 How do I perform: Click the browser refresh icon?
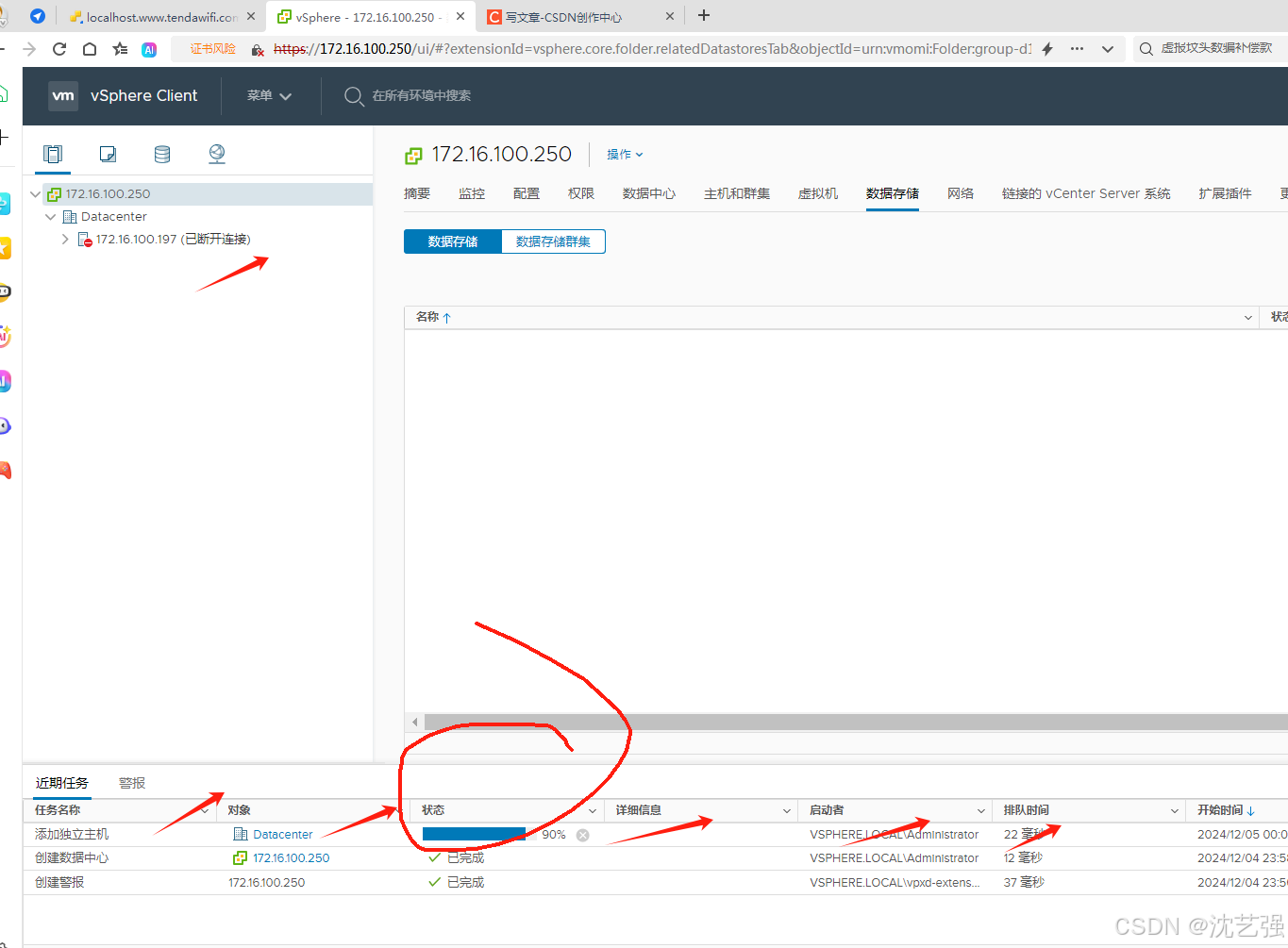(59, 49)
